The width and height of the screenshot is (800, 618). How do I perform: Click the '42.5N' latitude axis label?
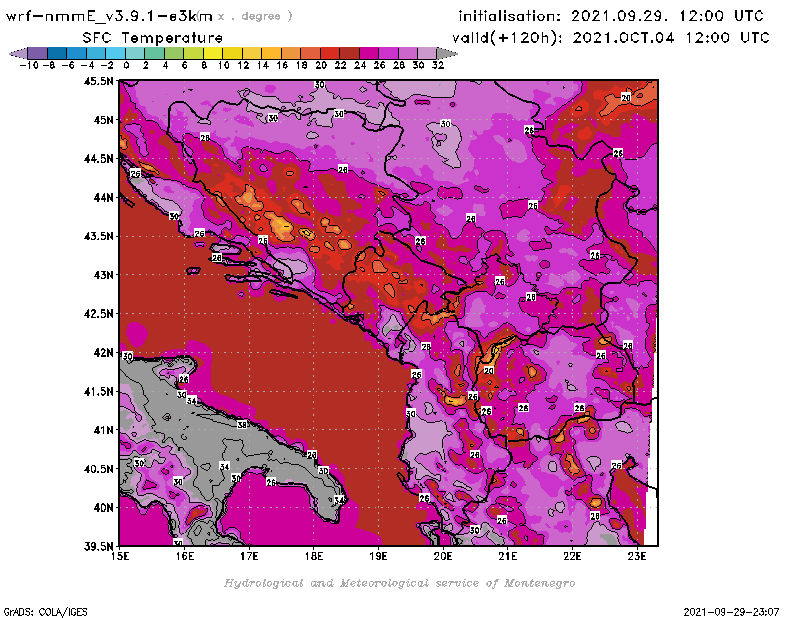(98, 314)
